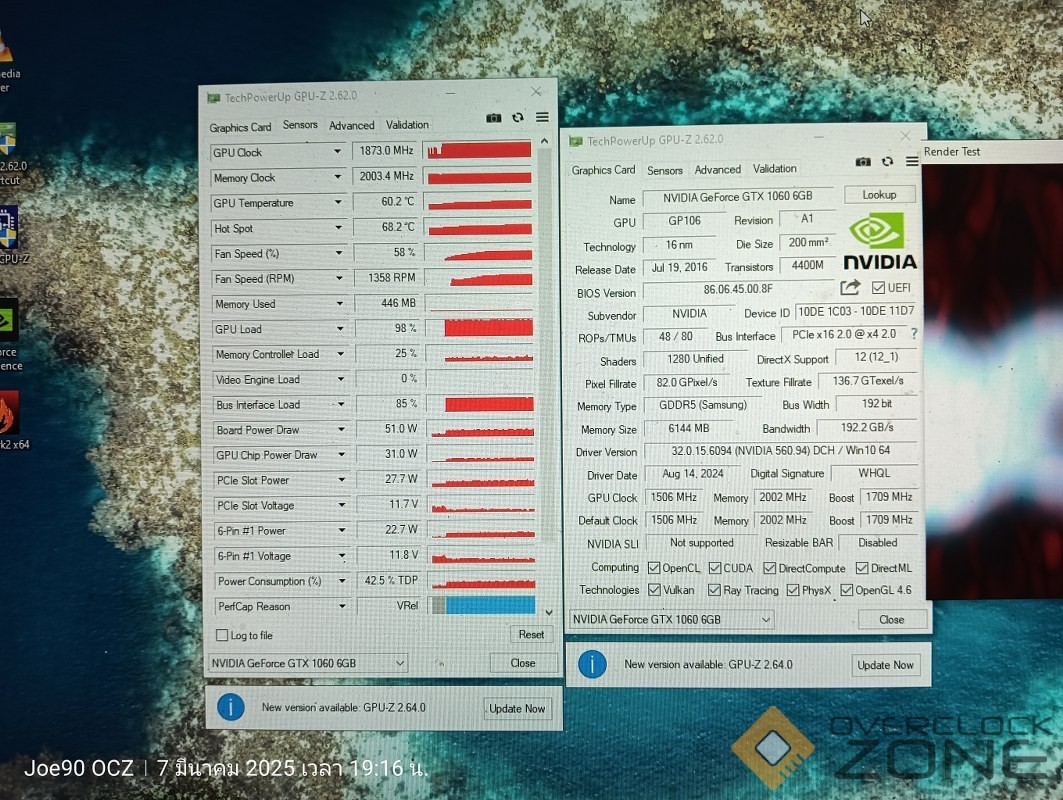Image resolution: width=1063 pixels, height=800 pixels.
Task: Sensors list scrollbar down arrow
Action: (x=549, y=612)
